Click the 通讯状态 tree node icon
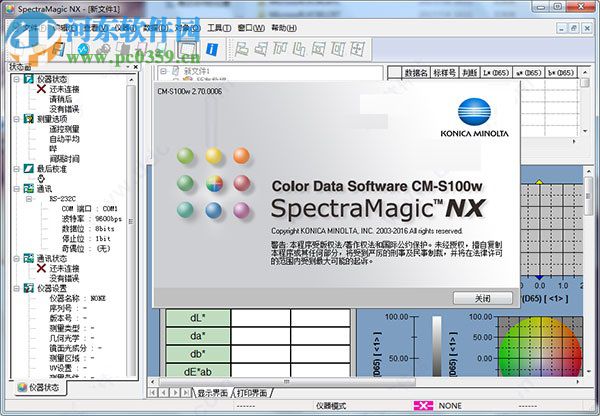The width and height of the screenshot is (600, 416). click(29, 258)
